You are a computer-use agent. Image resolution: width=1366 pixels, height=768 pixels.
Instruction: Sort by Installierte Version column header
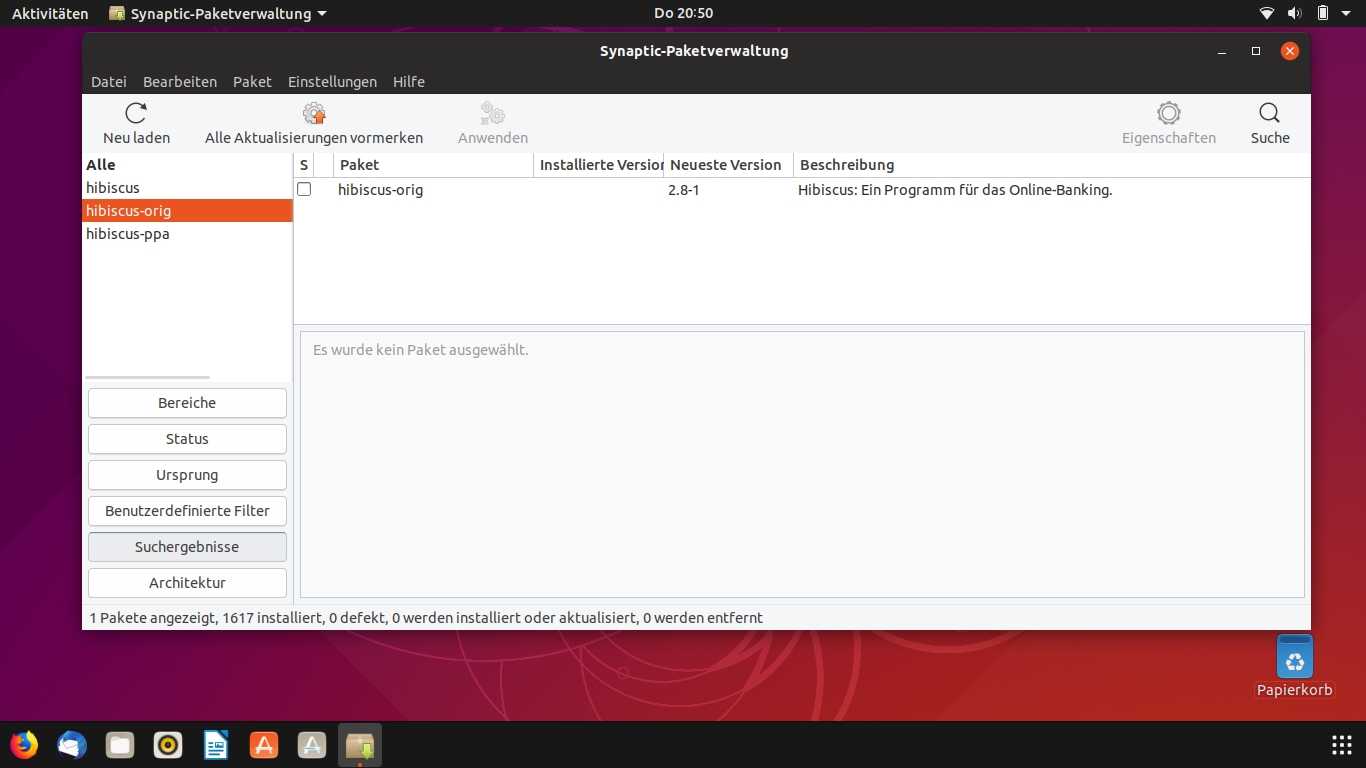598,165
